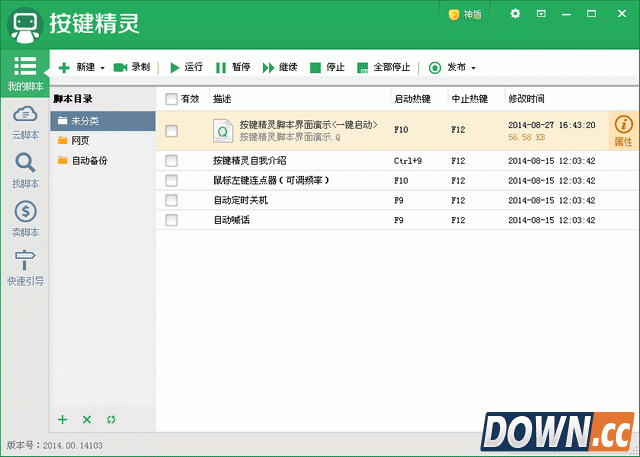
Task: Check the 鼠标左键连点器 row checkbox
Action: (171, 180)
